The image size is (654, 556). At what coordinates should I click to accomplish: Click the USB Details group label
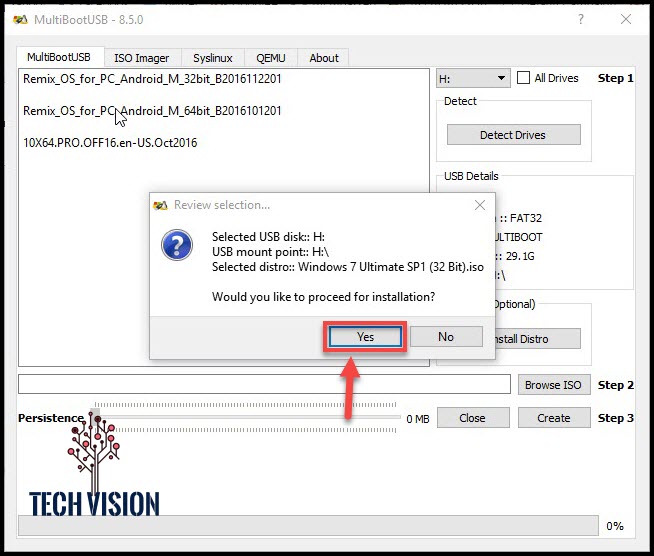(471, 176)
